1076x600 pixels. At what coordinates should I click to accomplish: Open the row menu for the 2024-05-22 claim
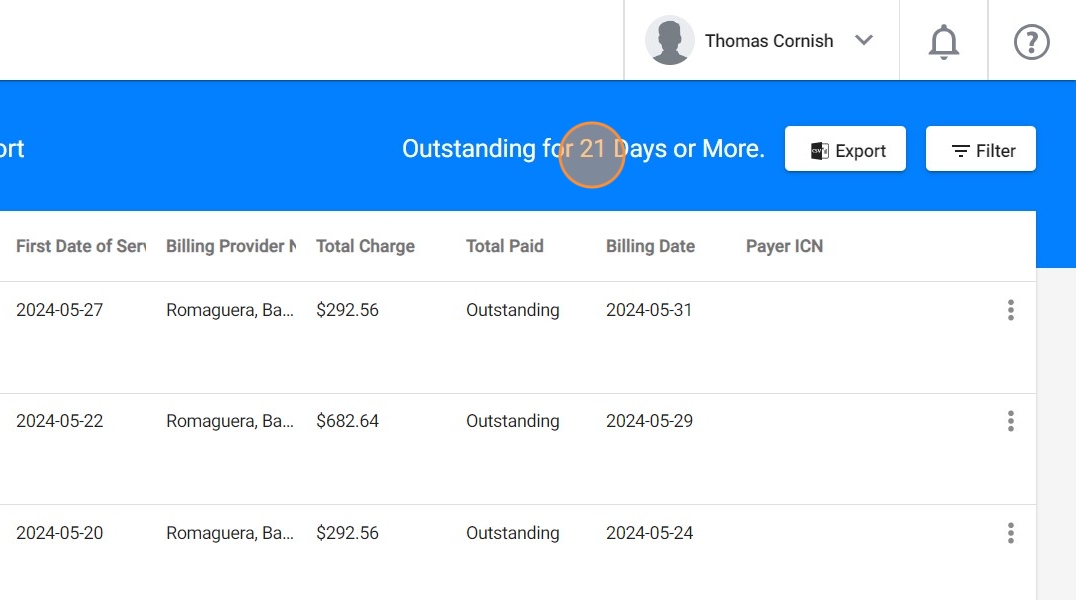tap(1010, 421)
